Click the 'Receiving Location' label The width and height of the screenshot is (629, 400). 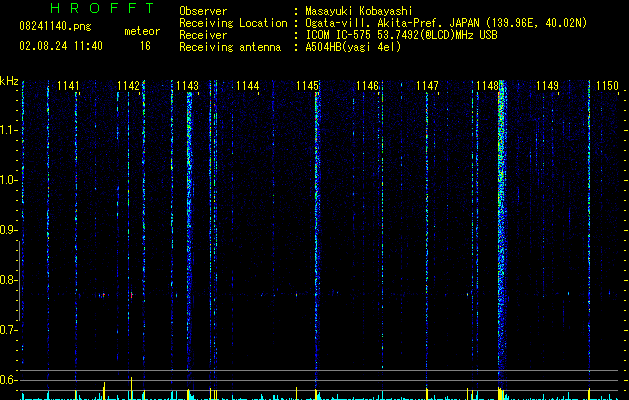[x=233, y=23]
